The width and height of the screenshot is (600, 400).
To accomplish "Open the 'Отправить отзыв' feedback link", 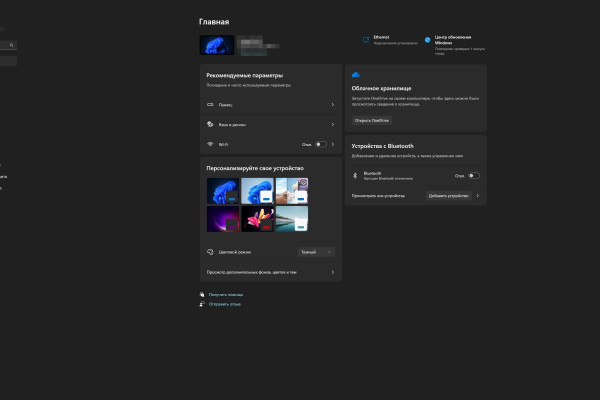I will 225,304.
